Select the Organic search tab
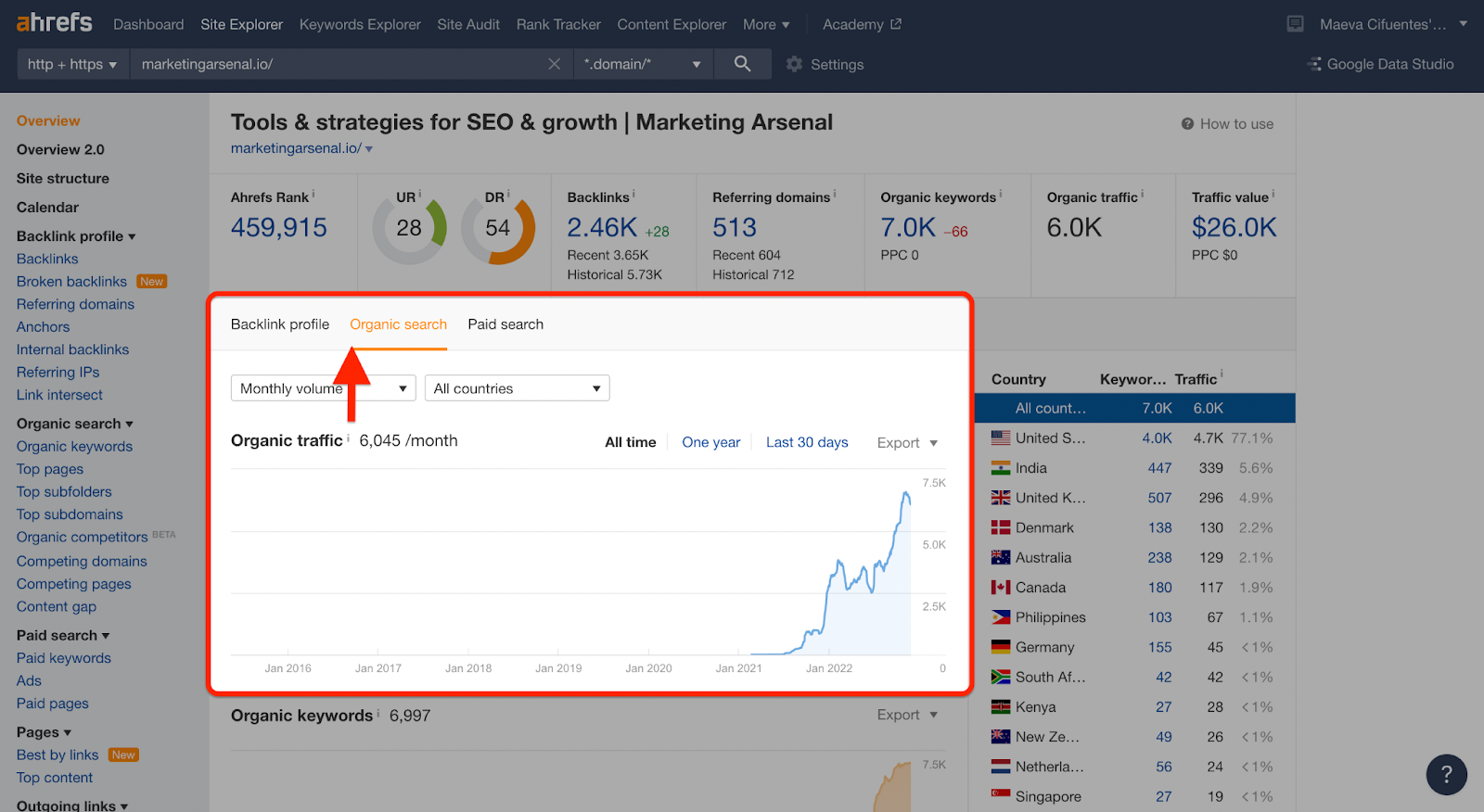1484x812 pixels. pos(398,324)
